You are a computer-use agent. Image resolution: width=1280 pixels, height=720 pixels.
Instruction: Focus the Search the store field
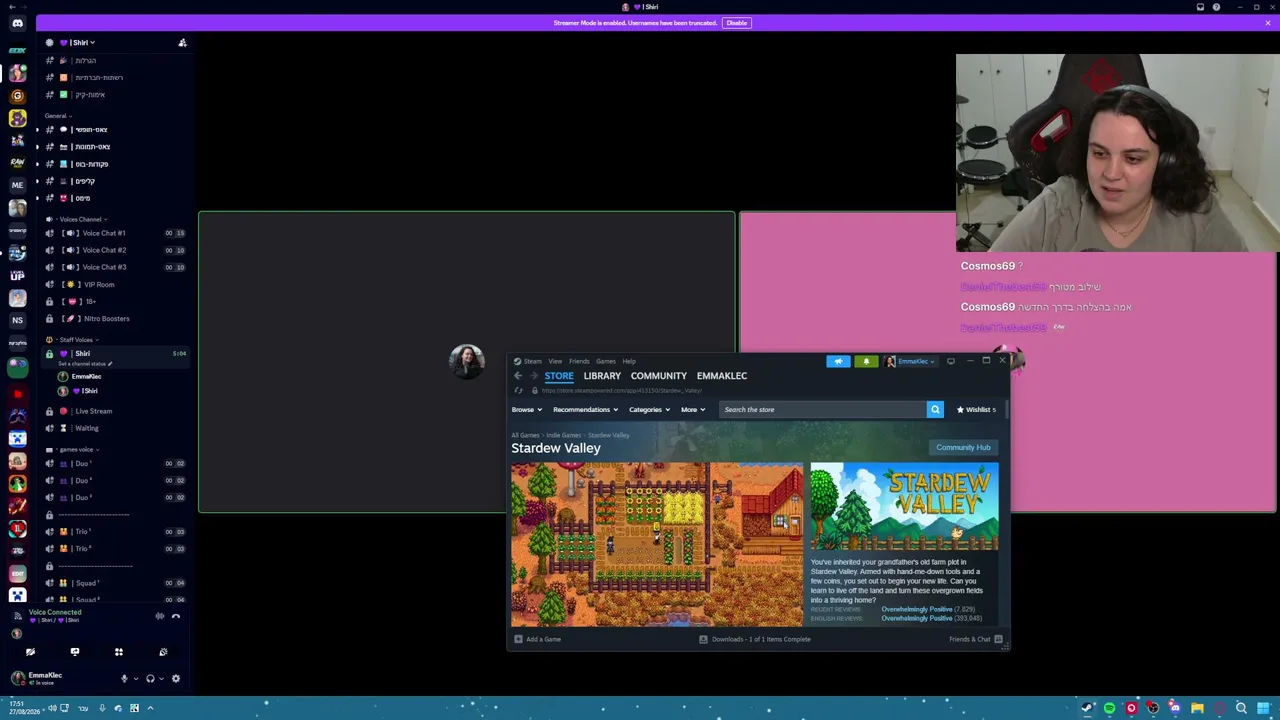[x=822, y=409]
